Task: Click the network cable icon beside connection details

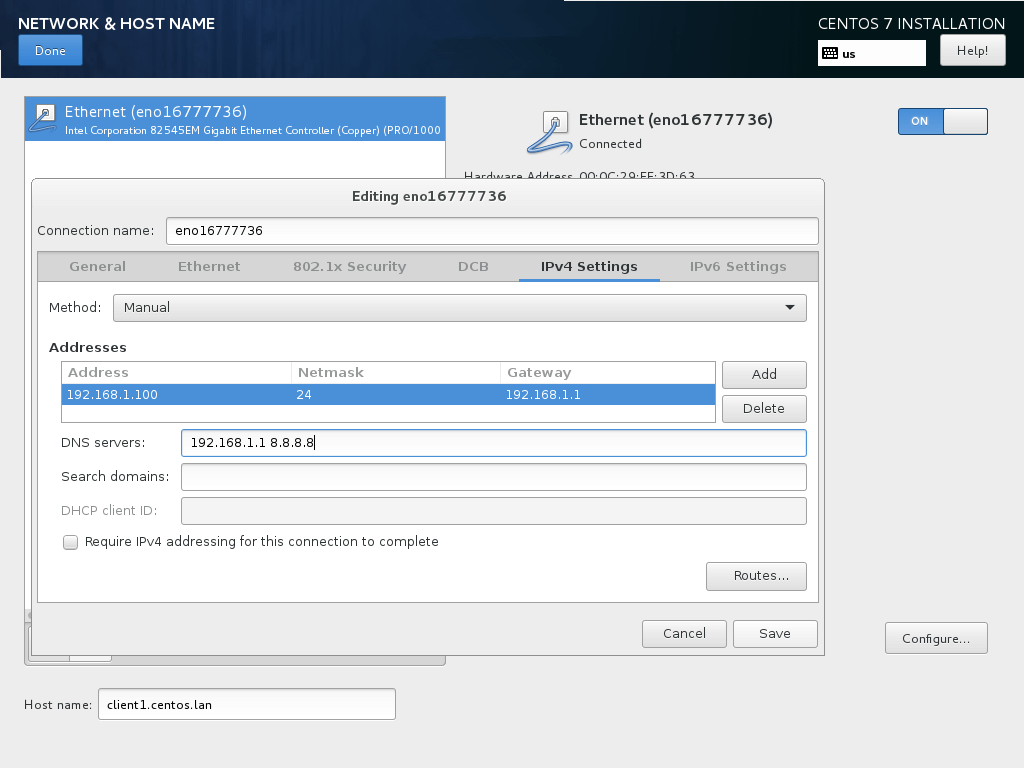Action: tap(551, 131)
